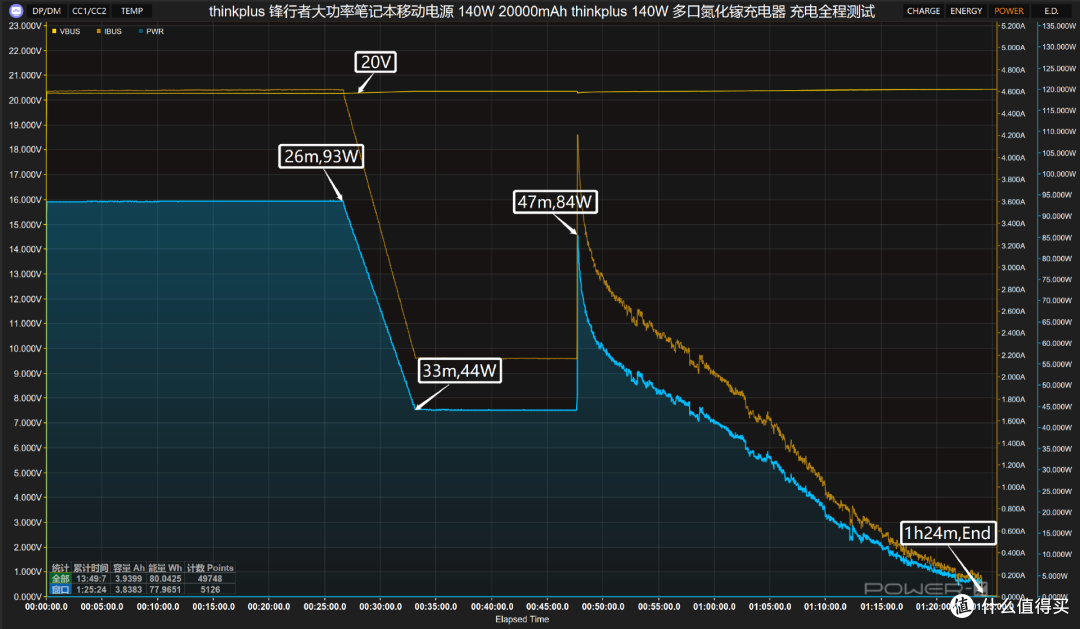The height and width of the screenshot is (629, 1080).
Task: Click the 5.200A current axis label
Action: 1012,25
